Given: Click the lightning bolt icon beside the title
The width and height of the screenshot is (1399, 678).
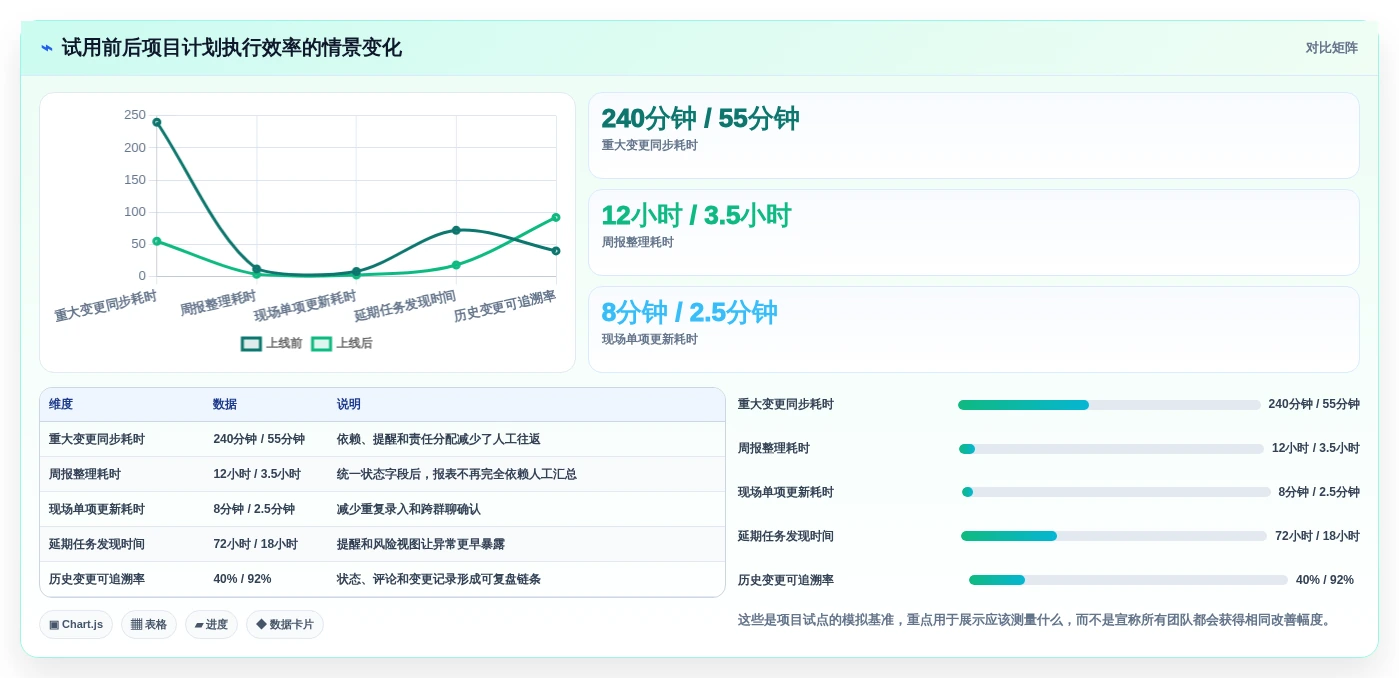Looking at the screenshot, I should 47,48.
